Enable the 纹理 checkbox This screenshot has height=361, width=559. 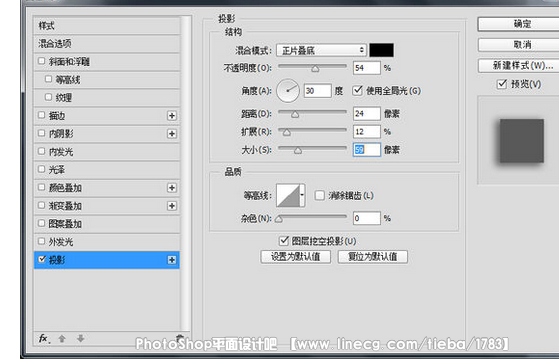coord(48,97)
